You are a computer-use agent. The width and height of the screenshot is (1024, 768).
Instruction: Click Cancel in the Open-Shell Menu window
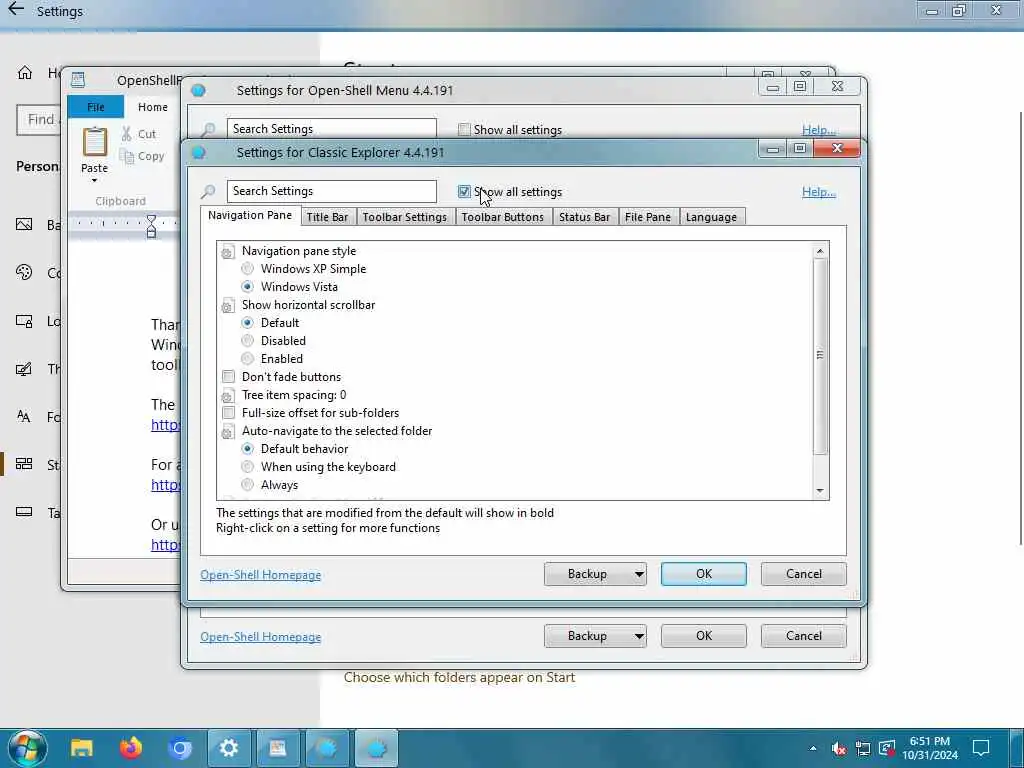tap(803, 636)
